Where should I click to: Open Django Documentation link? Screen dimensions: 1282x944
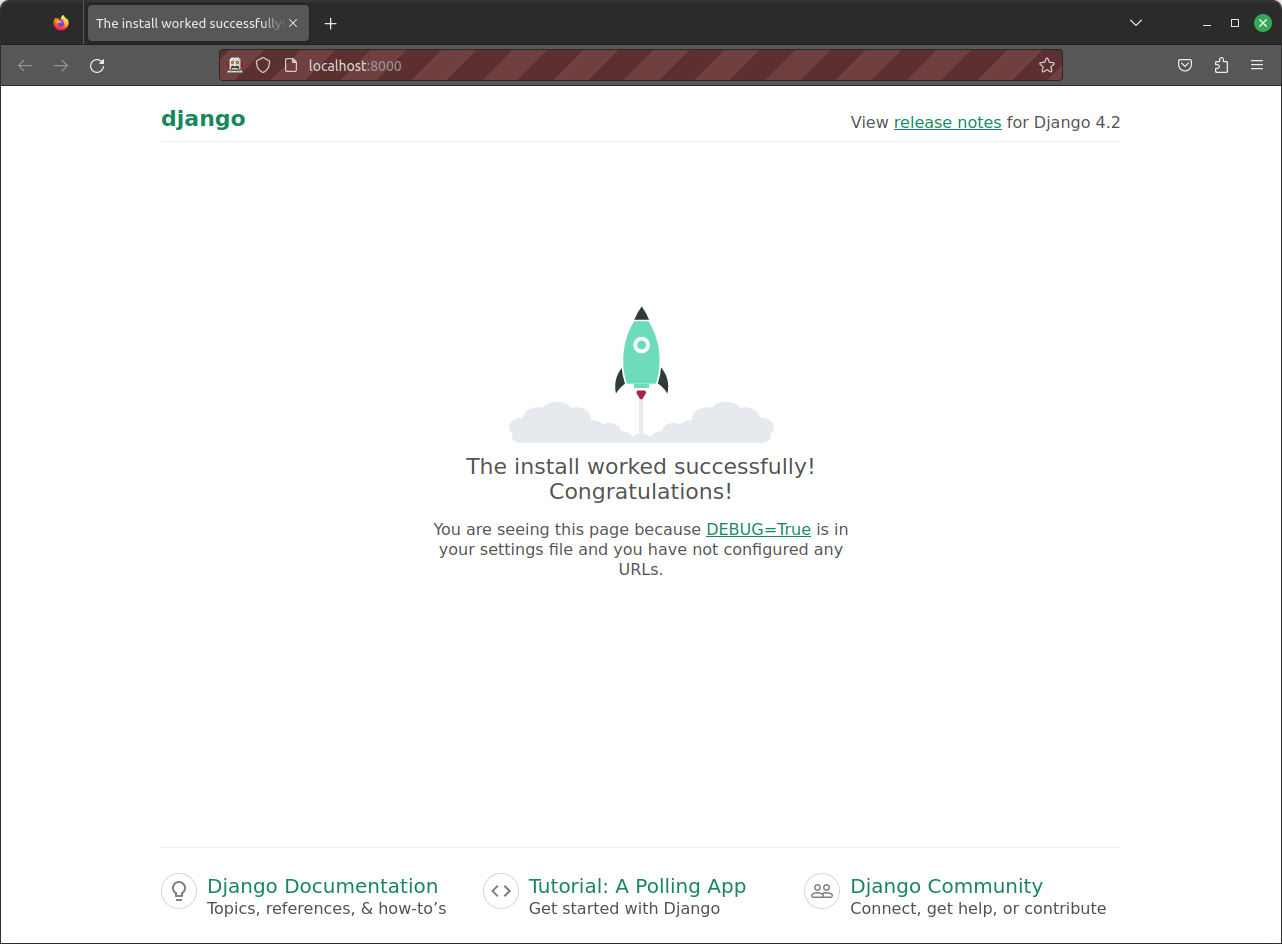click(x=322, y=886)
